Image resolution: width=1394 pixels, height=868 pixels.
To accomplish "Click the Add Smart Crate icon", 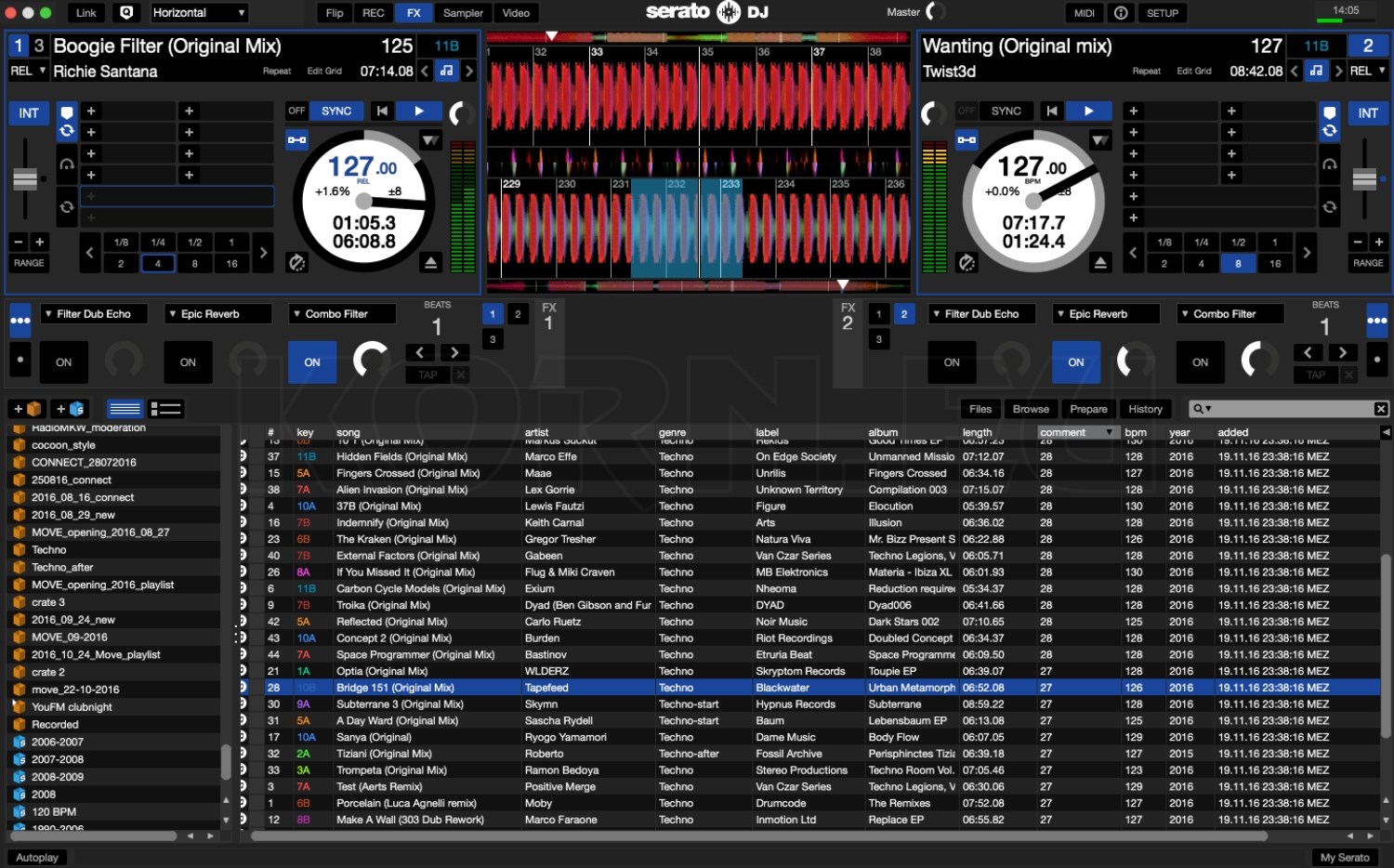I will point(70,409).
